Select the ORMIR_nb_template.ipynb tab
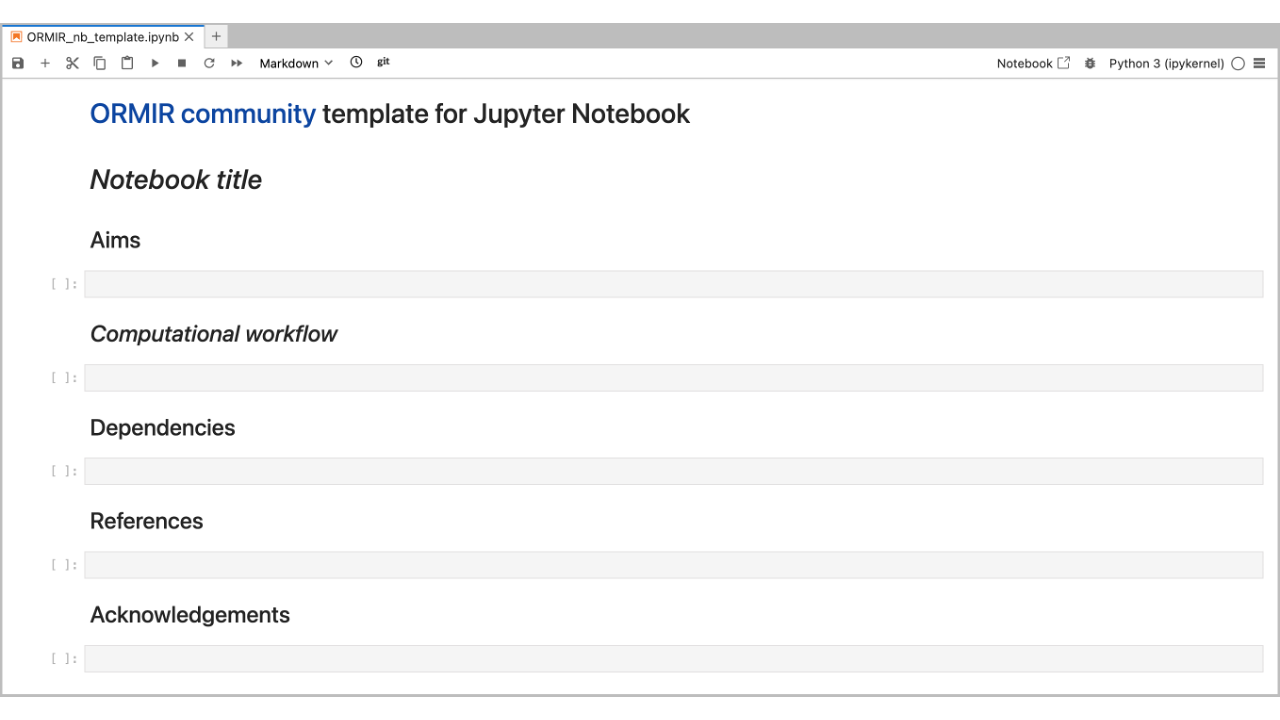The image size is (1280, 720). coord(102,37)
